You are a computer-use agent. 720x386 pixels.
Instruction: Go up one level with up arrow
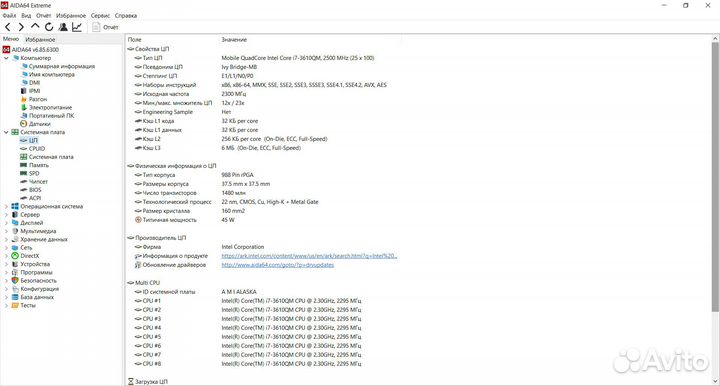click(x=35, y=27)
